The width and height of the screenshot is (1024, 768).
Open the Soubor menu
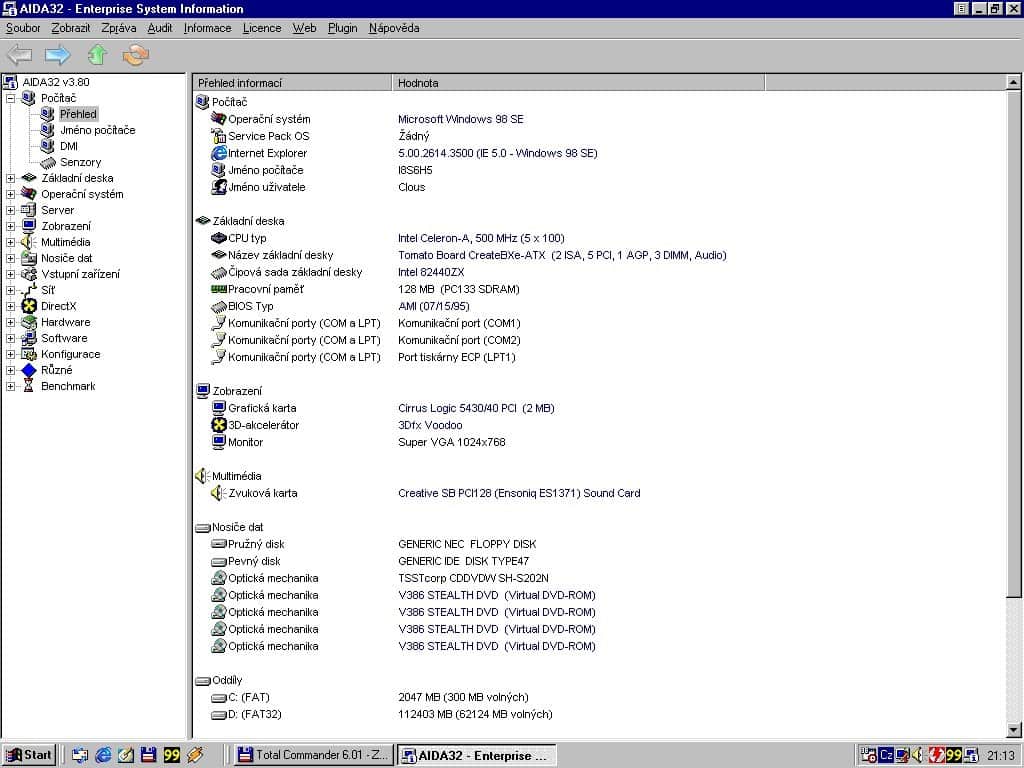coord(23,28)
